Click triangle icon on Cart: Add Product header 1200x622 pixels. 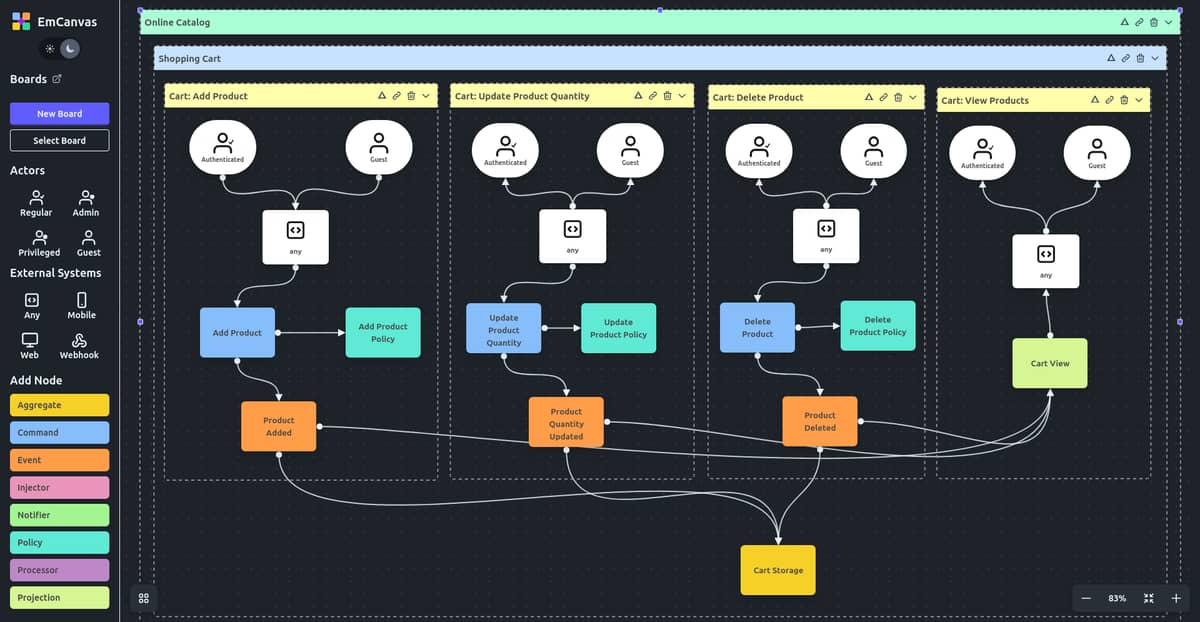tap(382, 96)
